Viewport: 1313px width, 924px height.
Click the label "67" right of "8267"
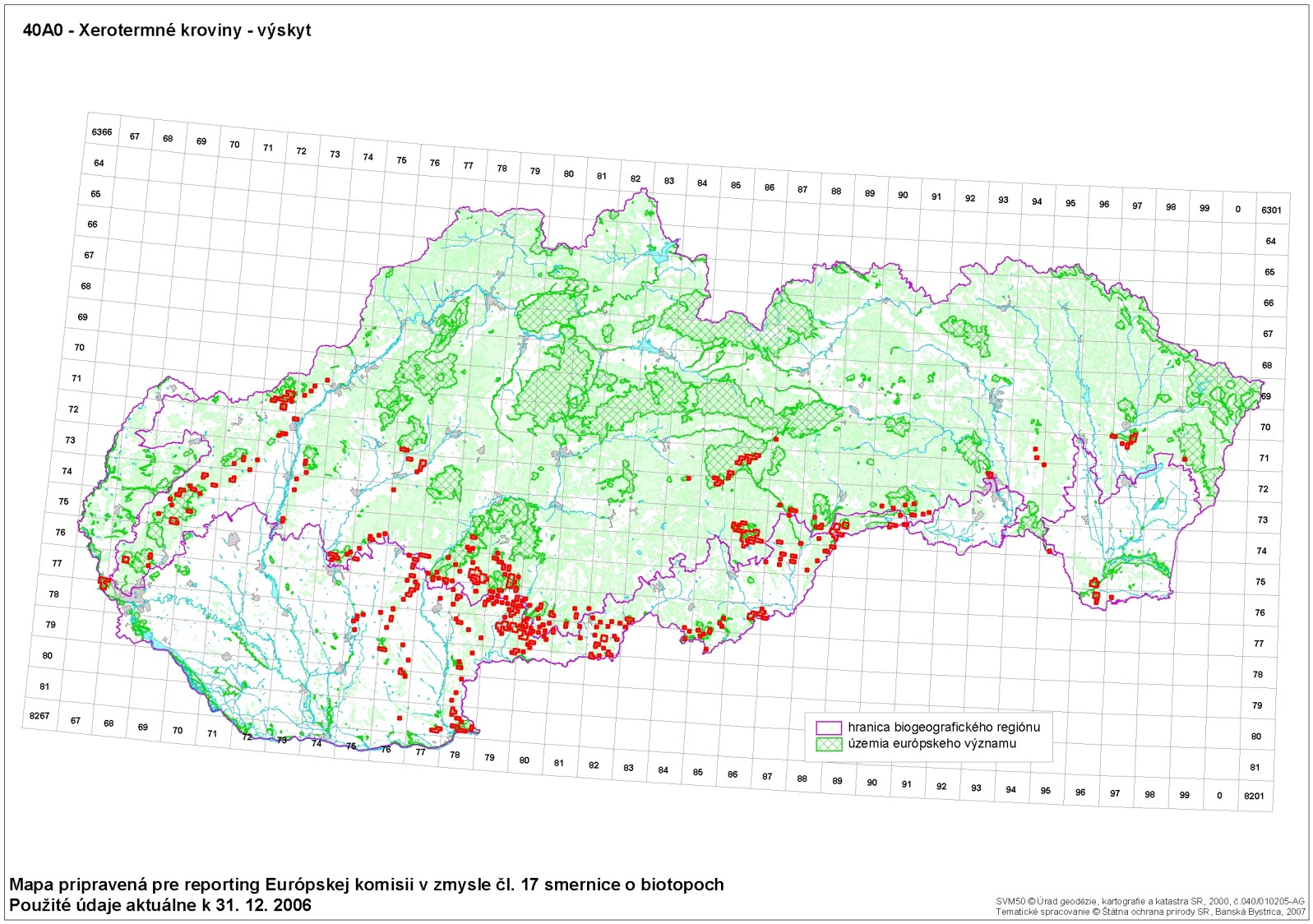pos(76,720)
